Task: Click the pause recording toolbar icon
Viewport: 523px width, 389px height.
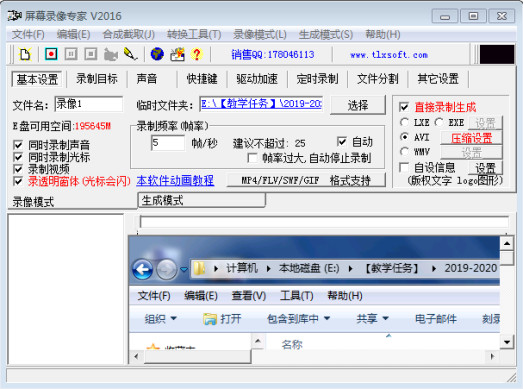Action: click(71, 54)
